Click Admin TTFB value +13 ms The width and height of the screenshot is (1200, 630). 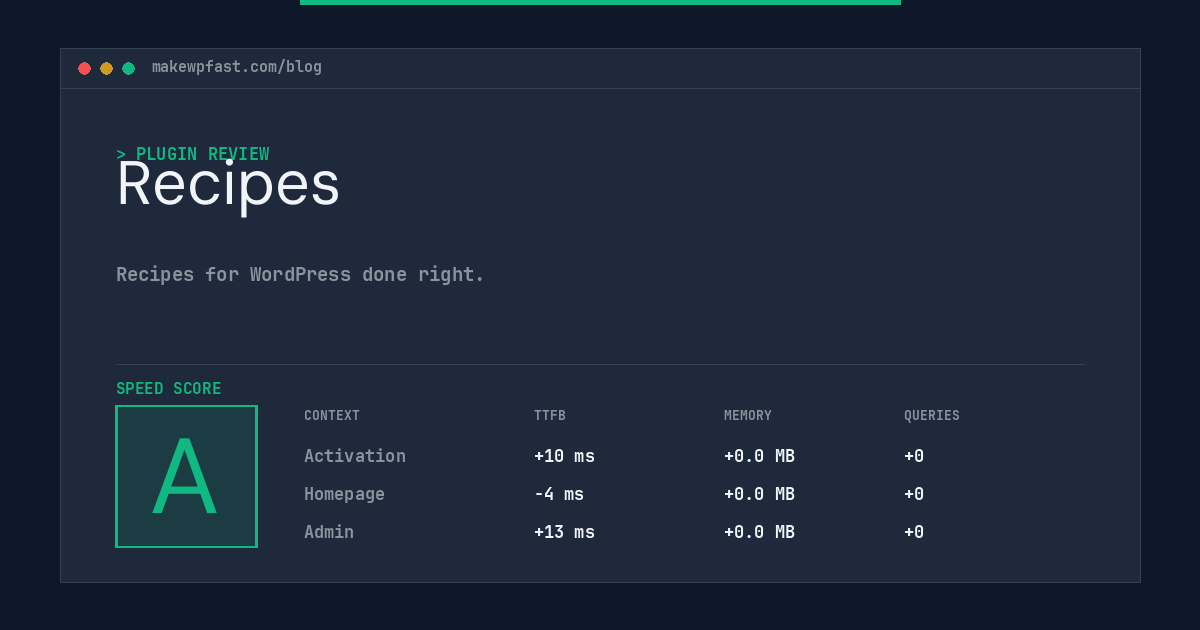point(564,532)
